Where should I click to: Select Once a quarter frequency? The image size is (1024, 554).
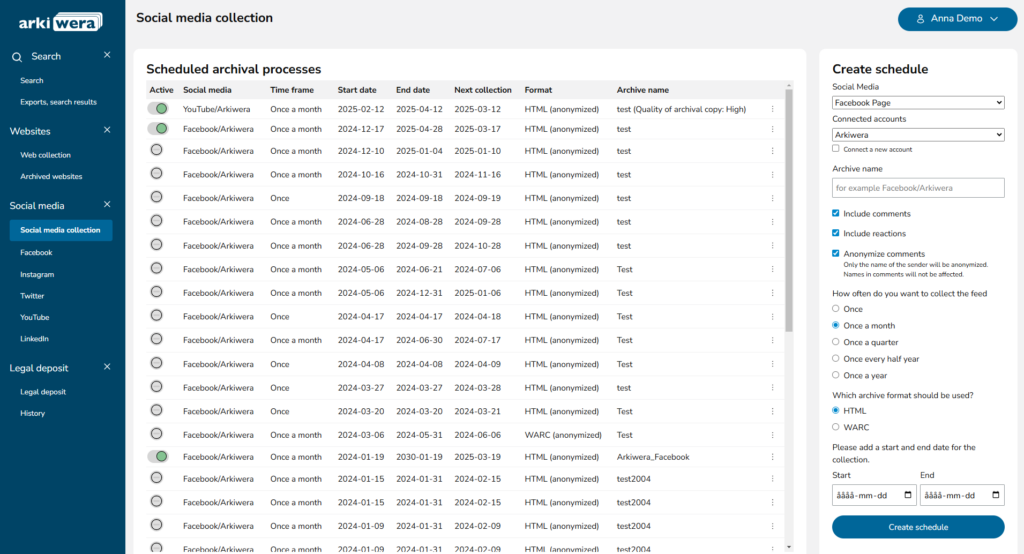tap(836, 342)
